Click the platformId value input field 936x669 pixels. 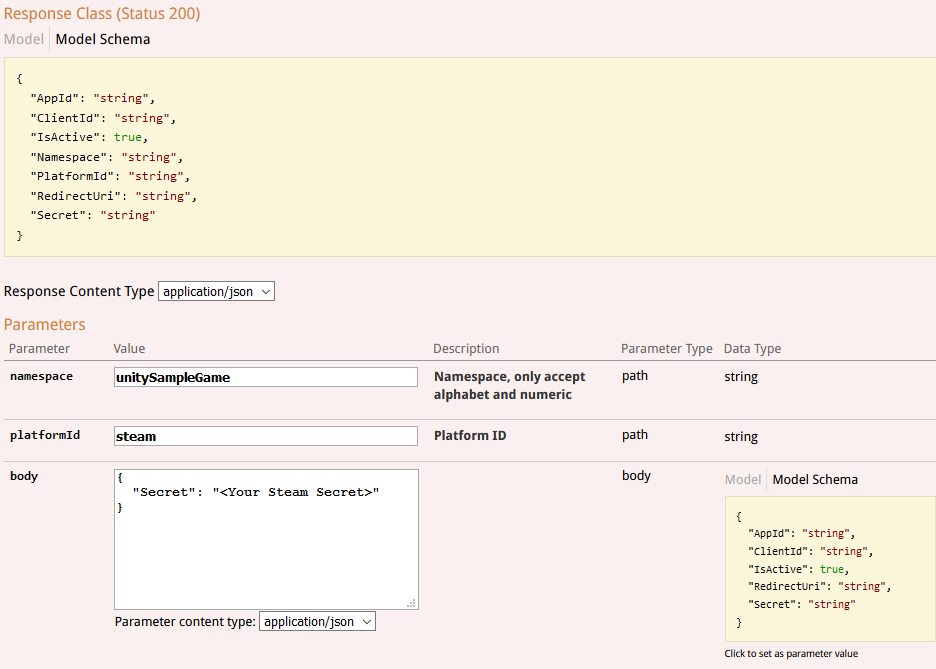pos(266,436)
